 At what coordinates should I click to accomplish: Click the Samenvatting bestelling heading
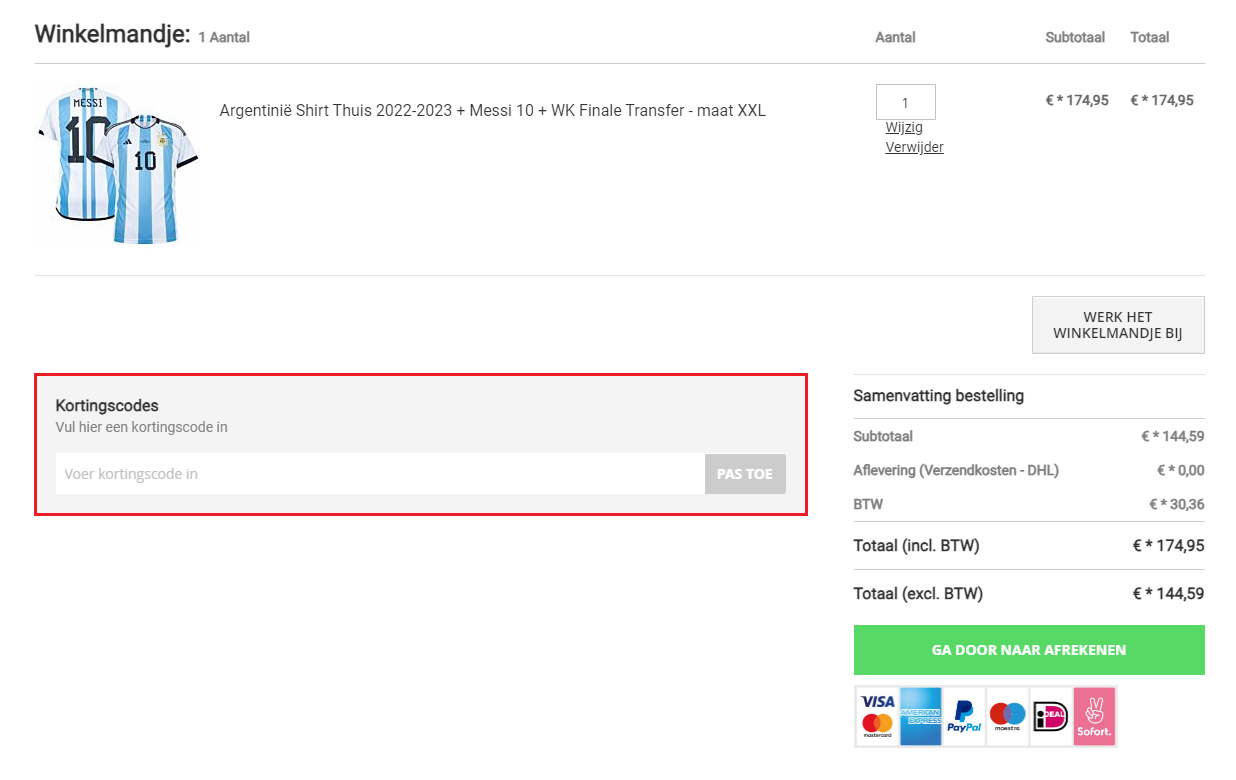[x=938, y=396]
